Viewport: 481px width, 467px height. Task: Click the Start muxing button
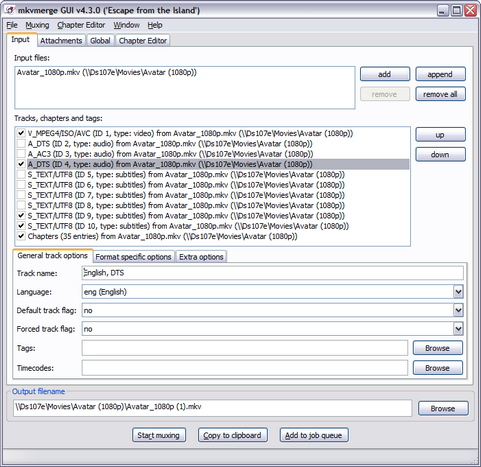coord(159,435)
